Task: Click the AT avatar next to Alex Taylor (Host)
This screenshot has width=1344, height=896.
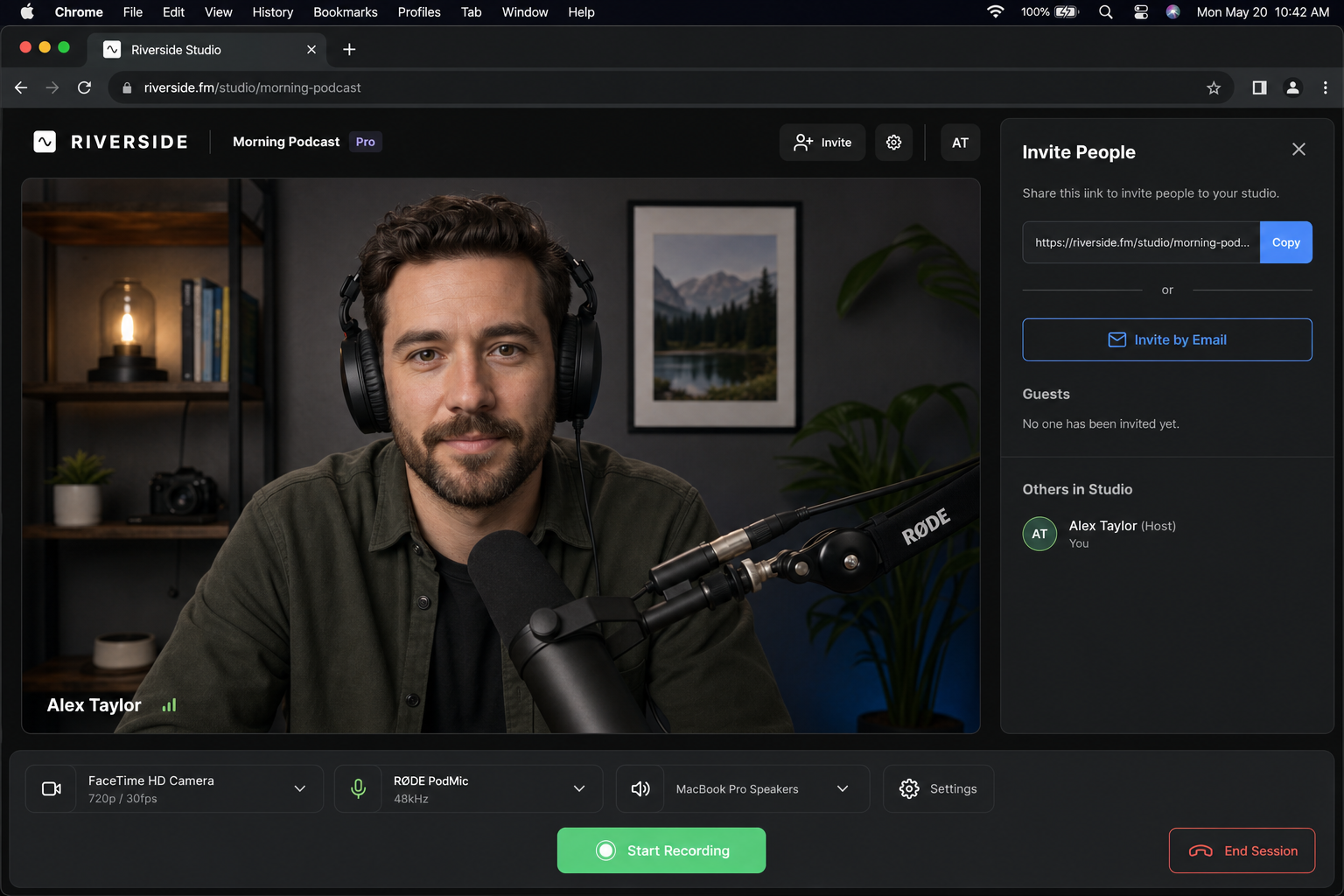Action: (x=1039, y=534)
